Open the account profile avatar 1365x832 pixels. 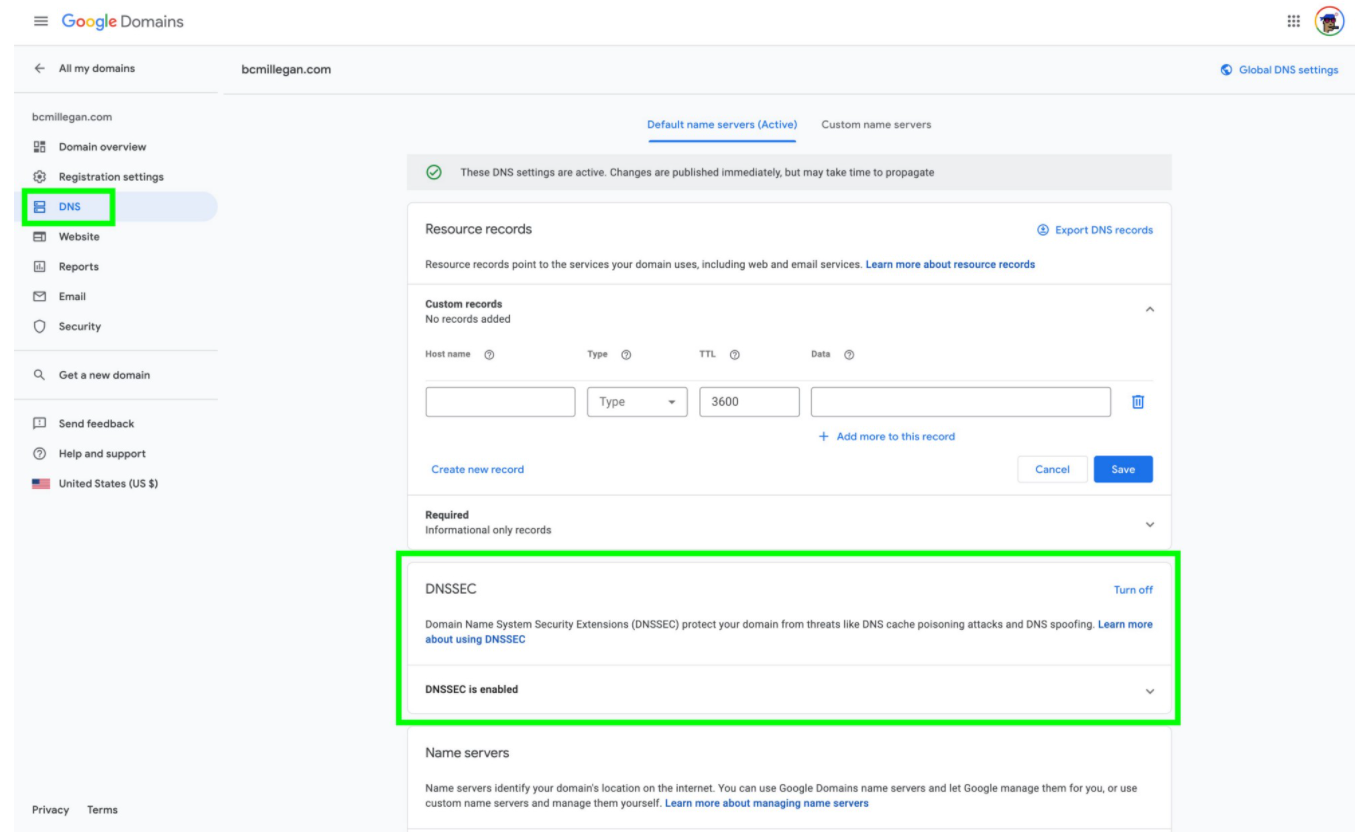1329,21
